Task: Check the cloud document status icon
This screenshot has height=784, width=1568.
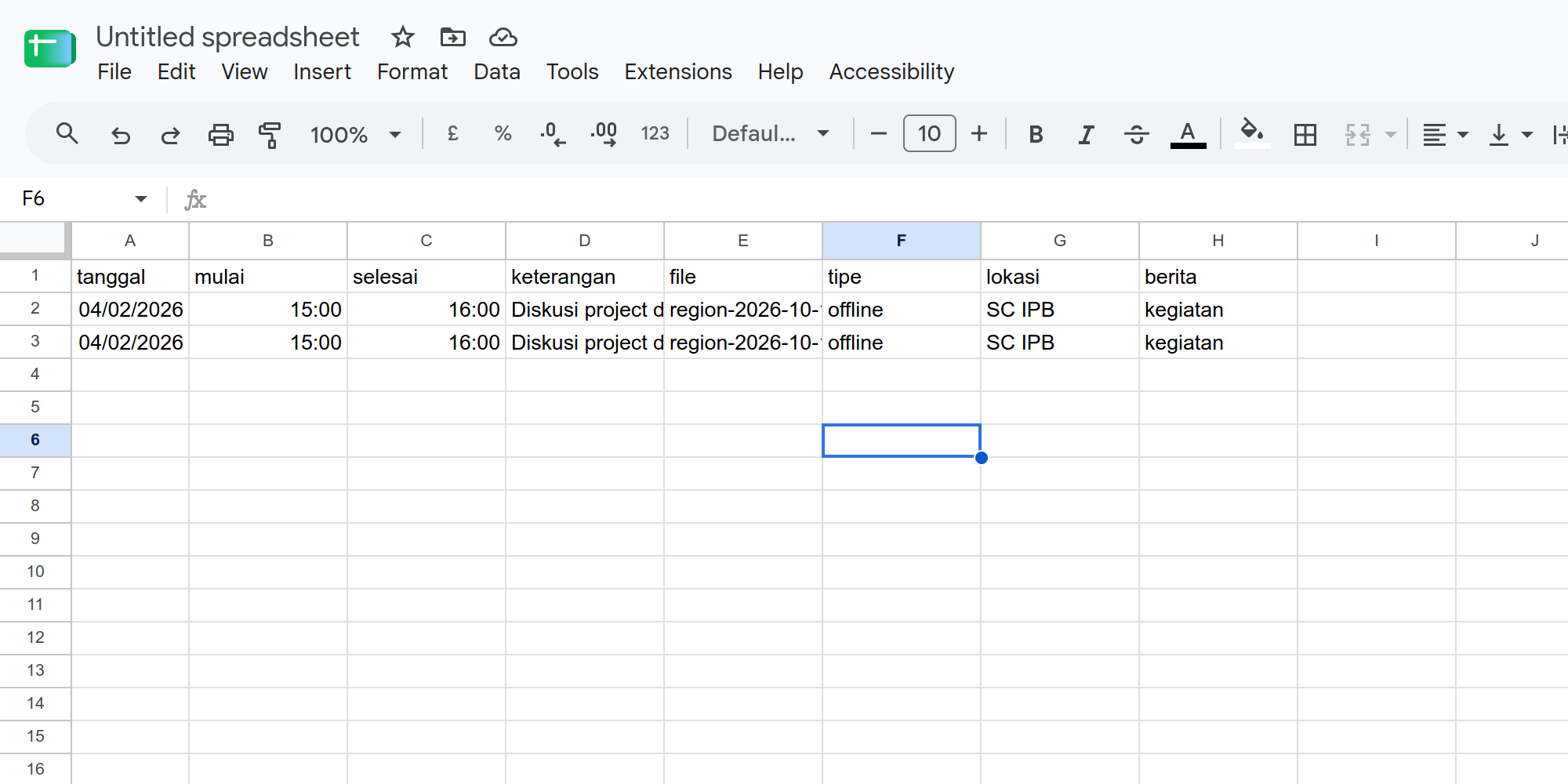Action: point(503,37)
